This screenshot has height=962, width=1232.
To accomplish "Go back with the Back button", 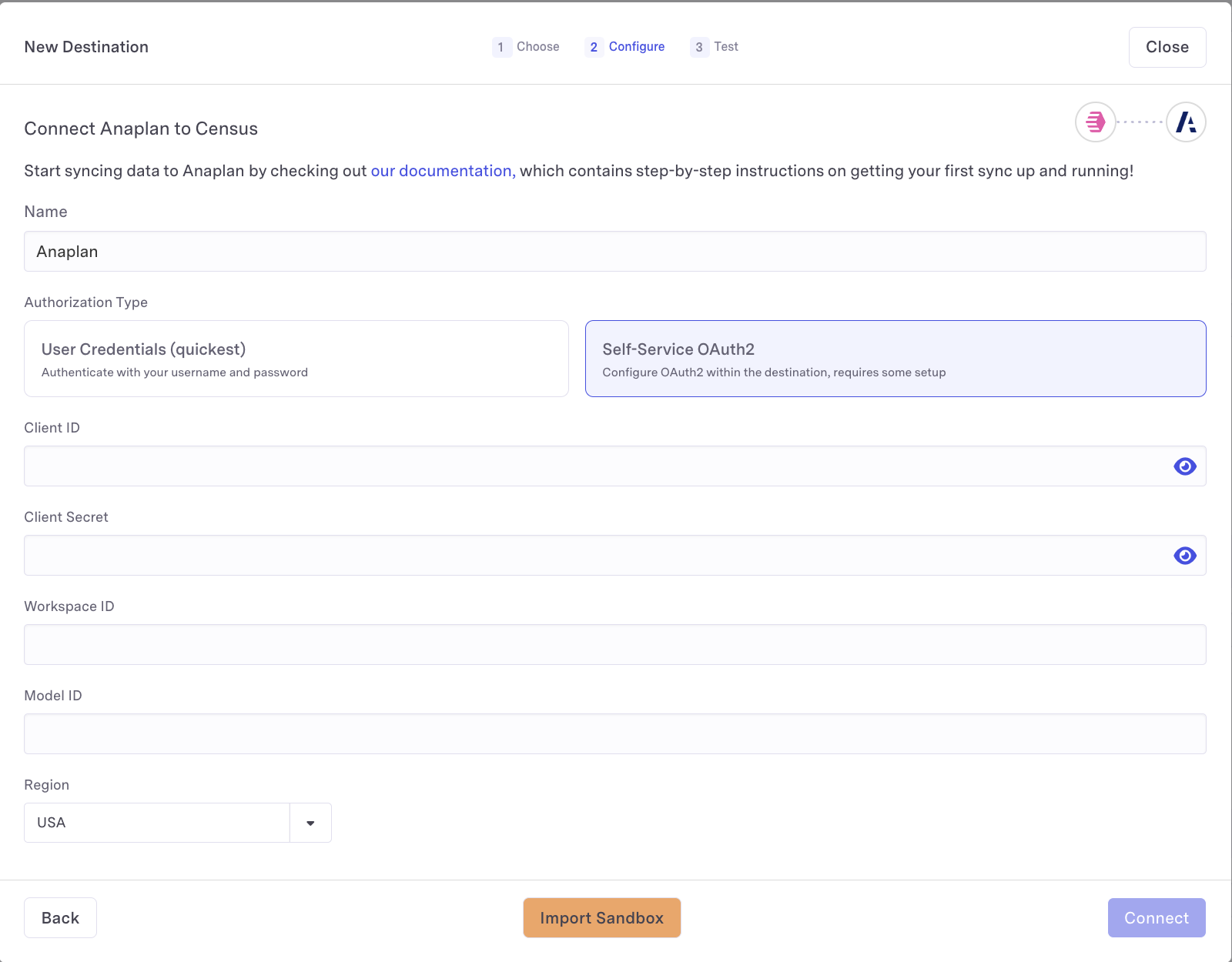I will pos(60,918).
